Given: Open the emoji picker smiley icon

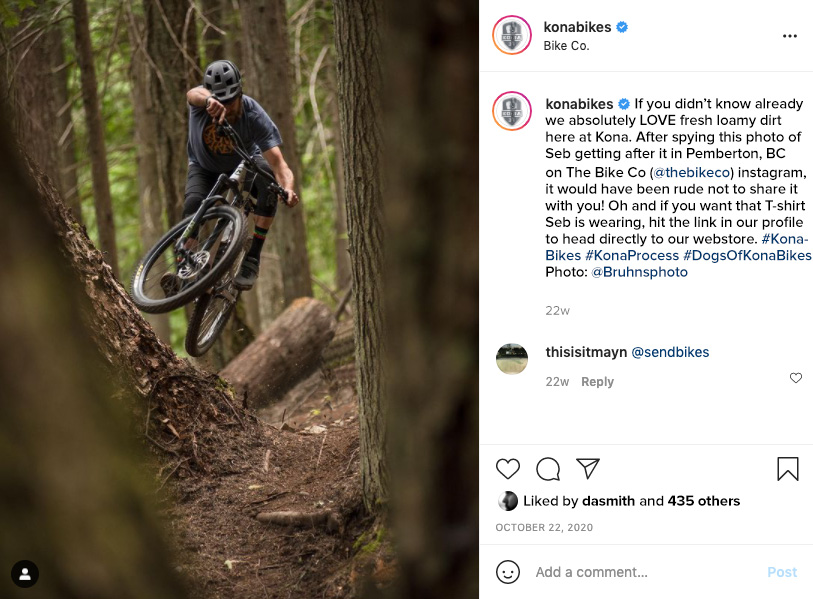Looking at the screenshot, I should tap(508, 572).
